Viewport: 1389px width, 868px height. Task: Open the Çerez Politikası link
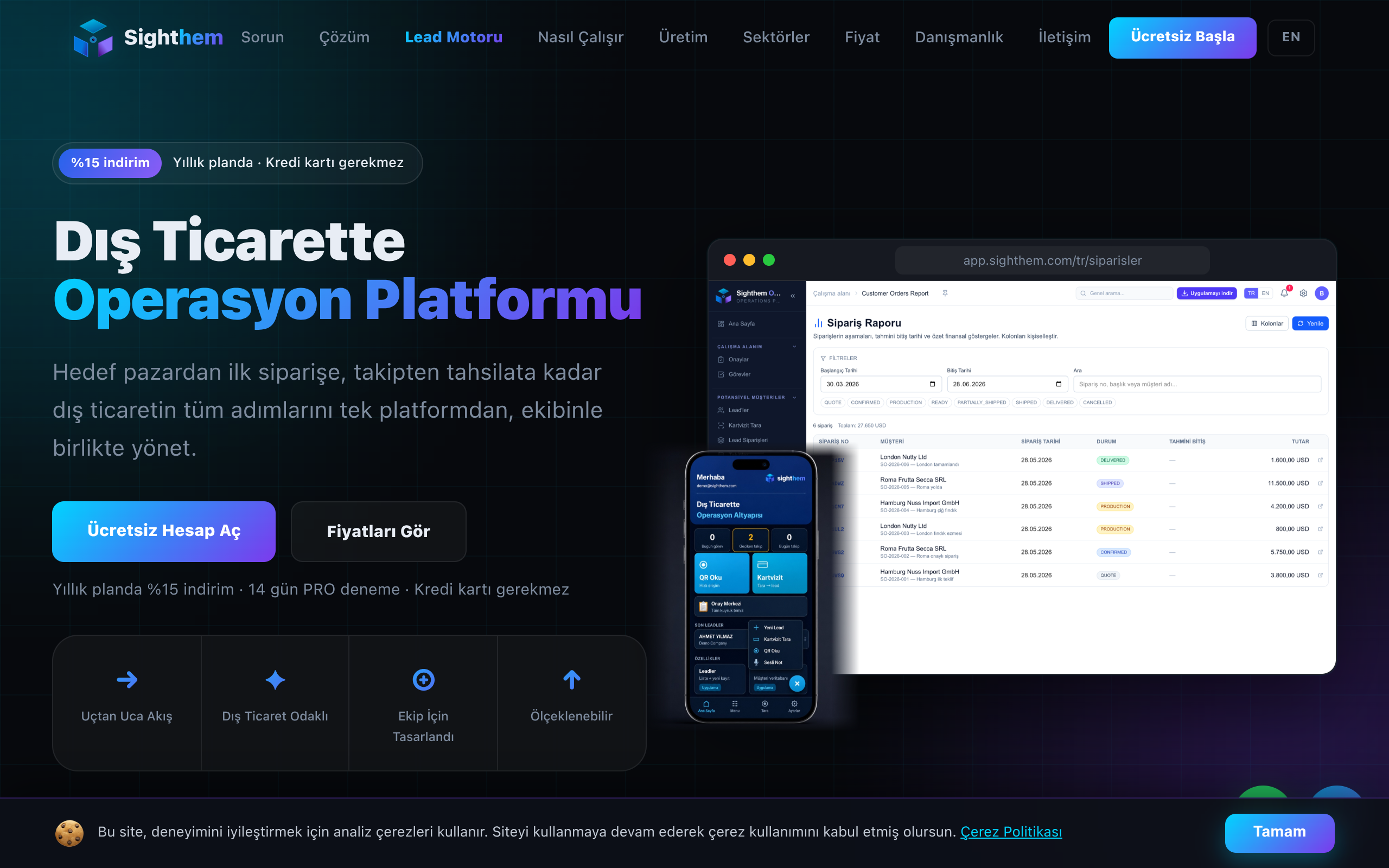click(x=1011, y=832)
